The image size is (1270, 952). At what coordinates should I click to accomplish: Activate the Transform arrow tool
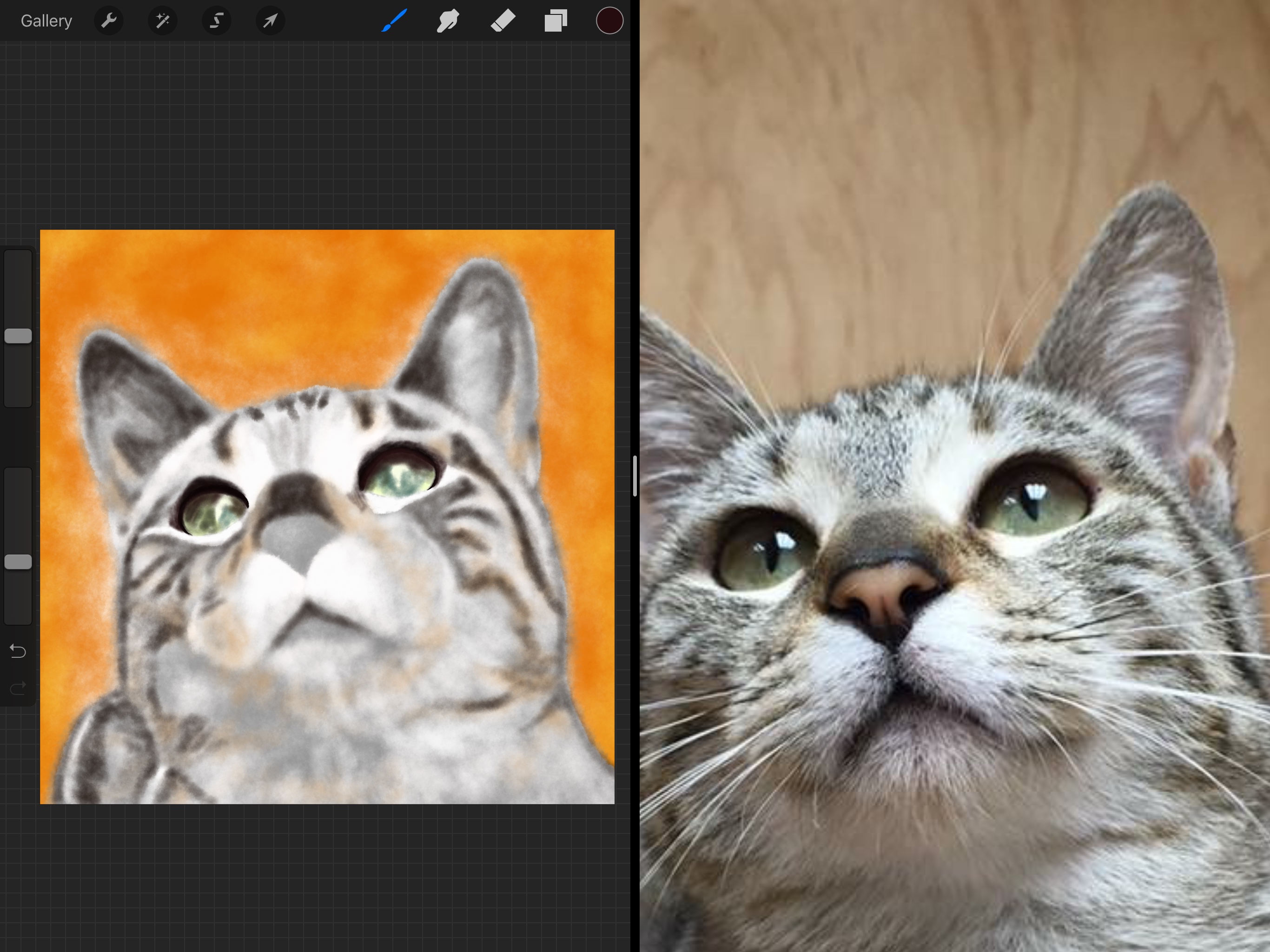click(270, 21)
